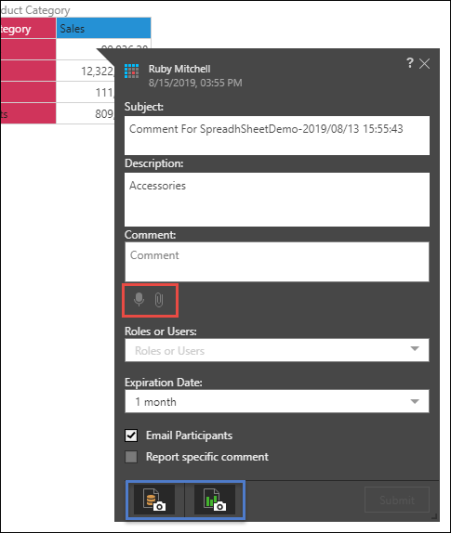This screenshot has height=533, width=451.
Task: Click the Ruby Mitchell author name
Action: [179, 69]
